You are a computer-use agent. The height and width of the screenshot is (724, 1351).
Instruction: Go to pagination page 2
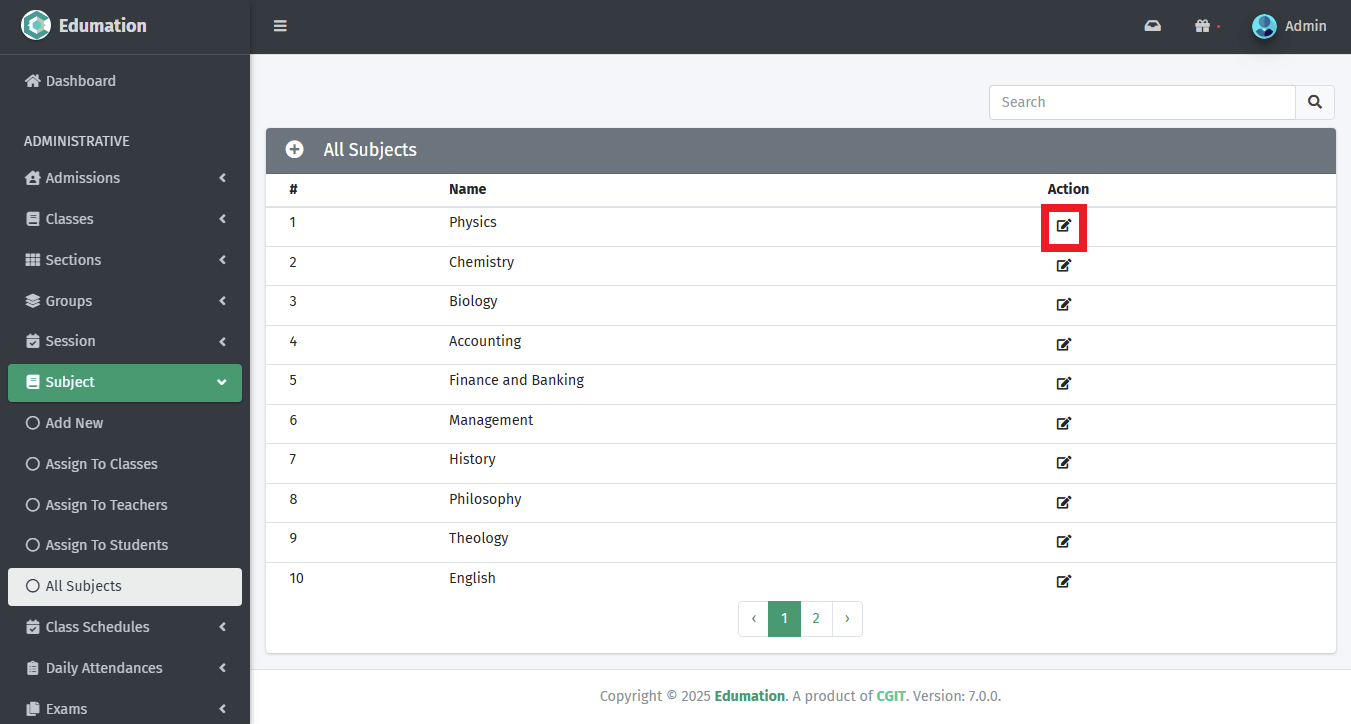[816, 619]
